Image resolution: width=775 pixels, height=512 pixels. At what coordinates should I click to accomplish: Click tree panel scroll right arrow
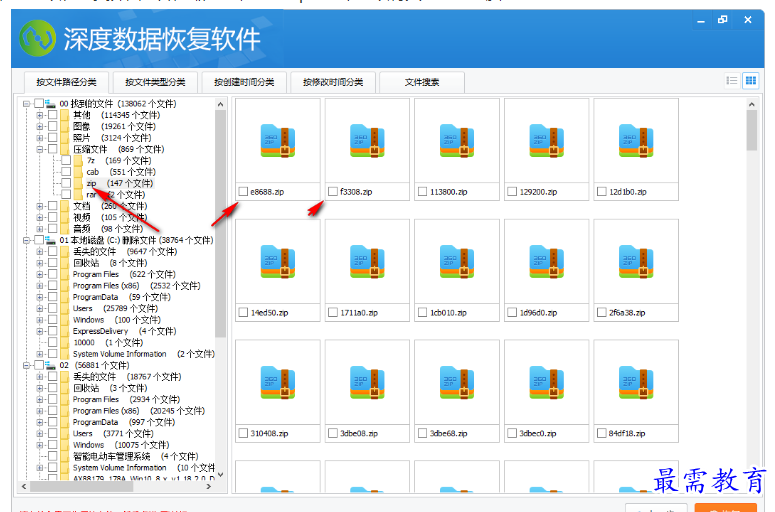[209, 486]
